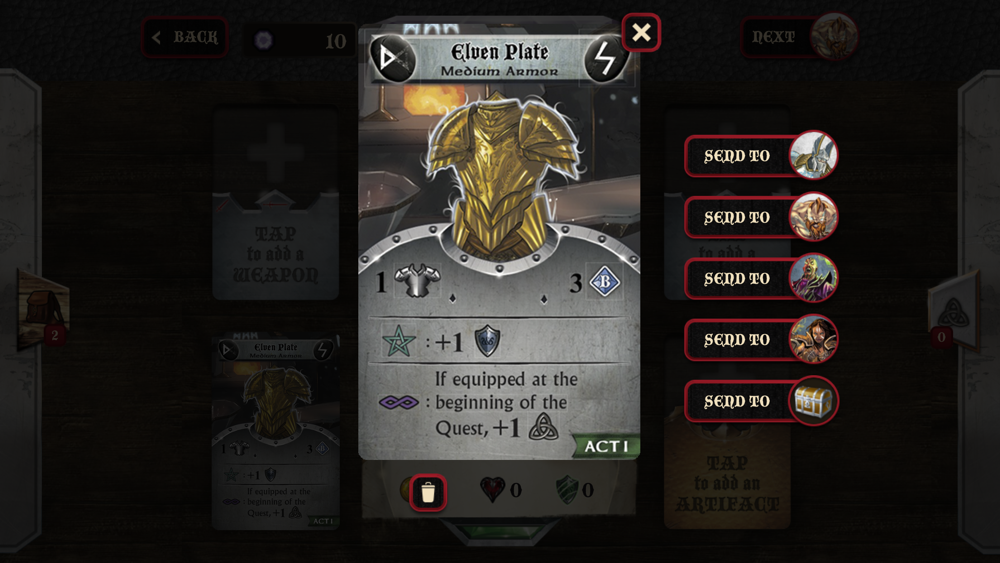Send card to the purple-robed mage hero

point(761,279)
